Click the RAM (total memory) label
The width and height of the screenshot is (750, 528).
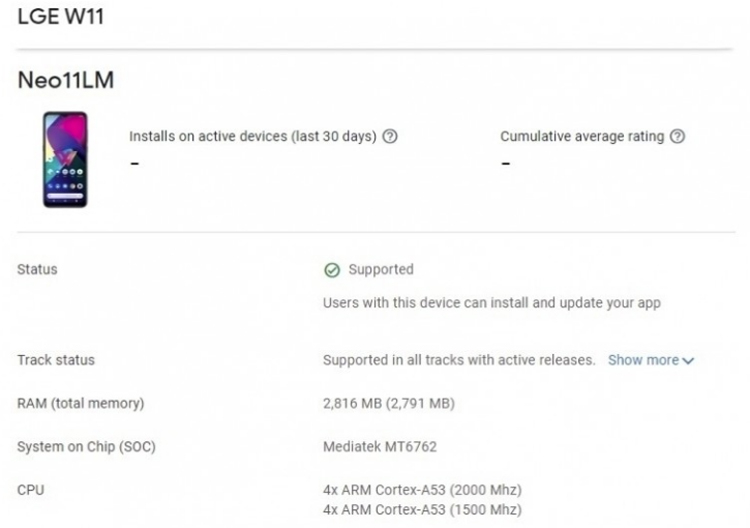(x=80, y=403)
